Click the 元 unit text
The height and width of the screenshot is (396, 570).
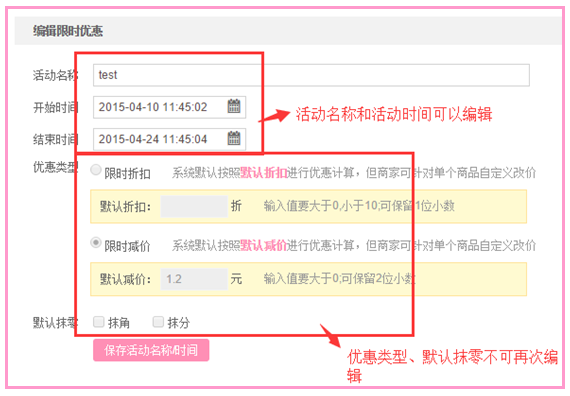coord(236,279)
